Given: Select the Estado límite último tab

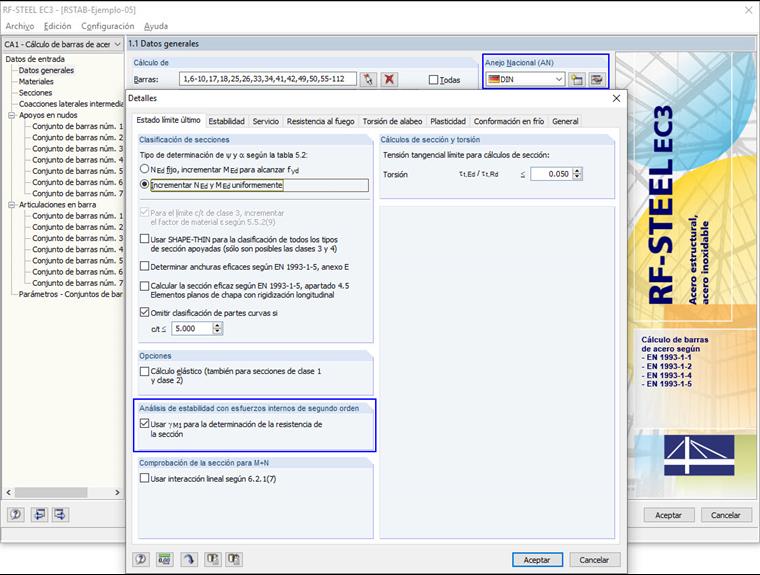Looking at the screenshot, I should click(x=168, y=120).
